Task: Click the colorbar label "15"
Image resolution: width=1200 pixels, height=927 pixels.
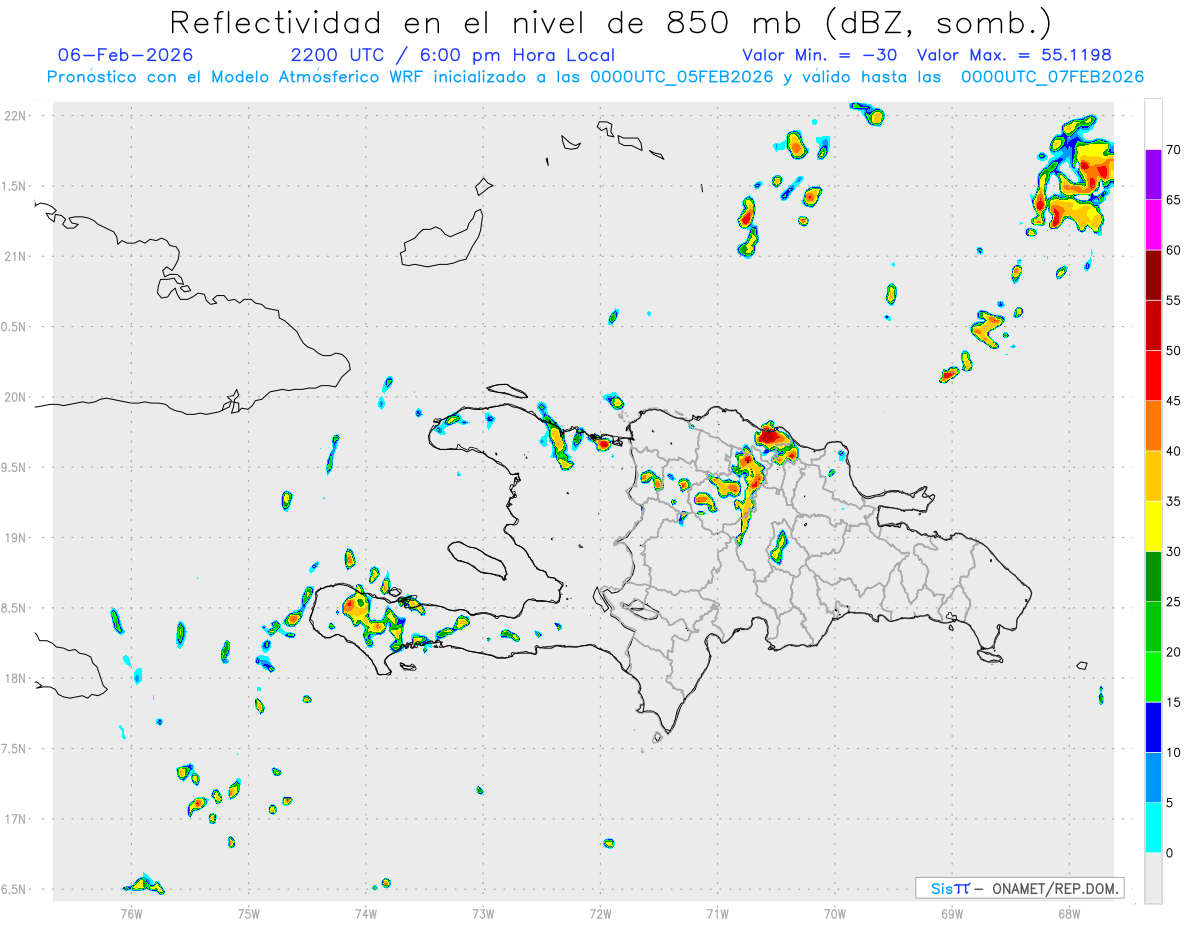Action: [x=1174, y=703]
